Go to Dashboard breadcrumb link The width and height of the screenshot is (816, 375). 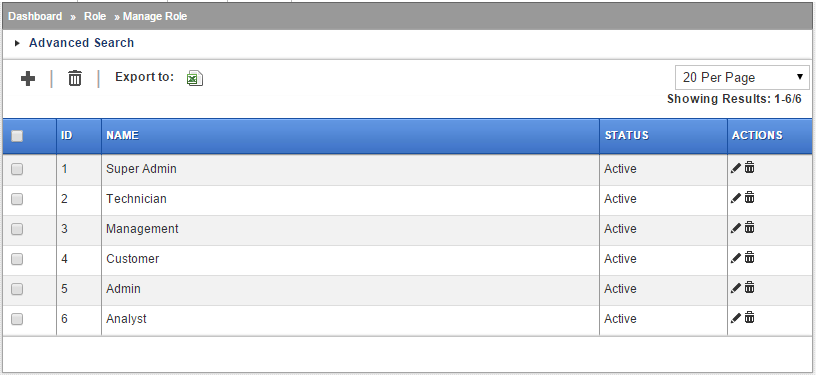[35, 16]
